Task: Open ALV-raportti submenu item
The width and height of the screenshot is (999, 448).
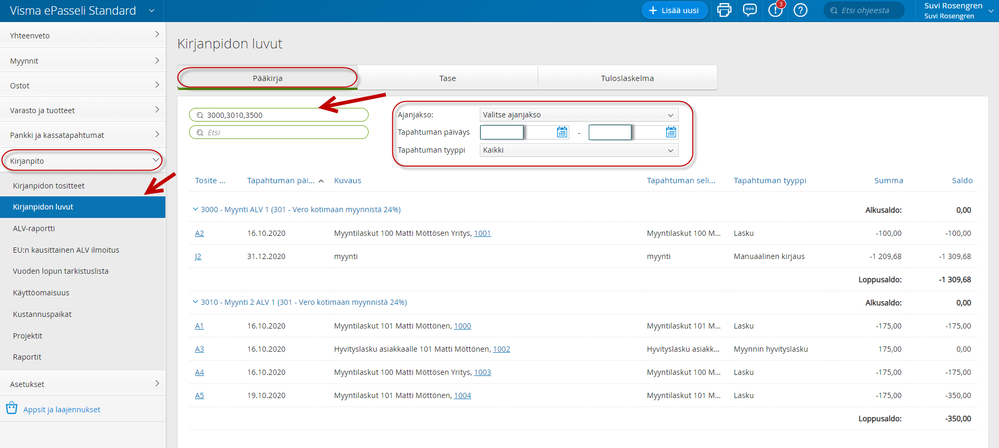Action: coord(83,228)
